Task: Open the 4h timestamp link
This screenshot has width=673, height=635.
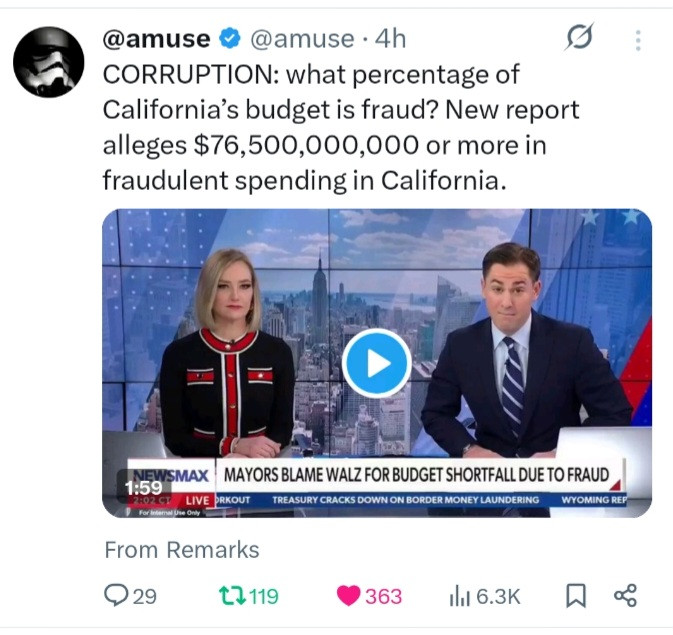Action: click(391, 39)
